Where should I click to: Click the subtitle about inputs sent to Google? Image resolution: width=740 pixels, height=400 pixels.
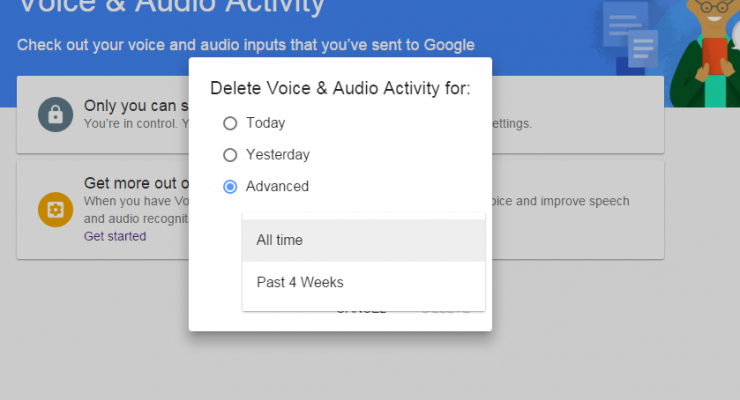pyautogui.click(x=245, y=45)
